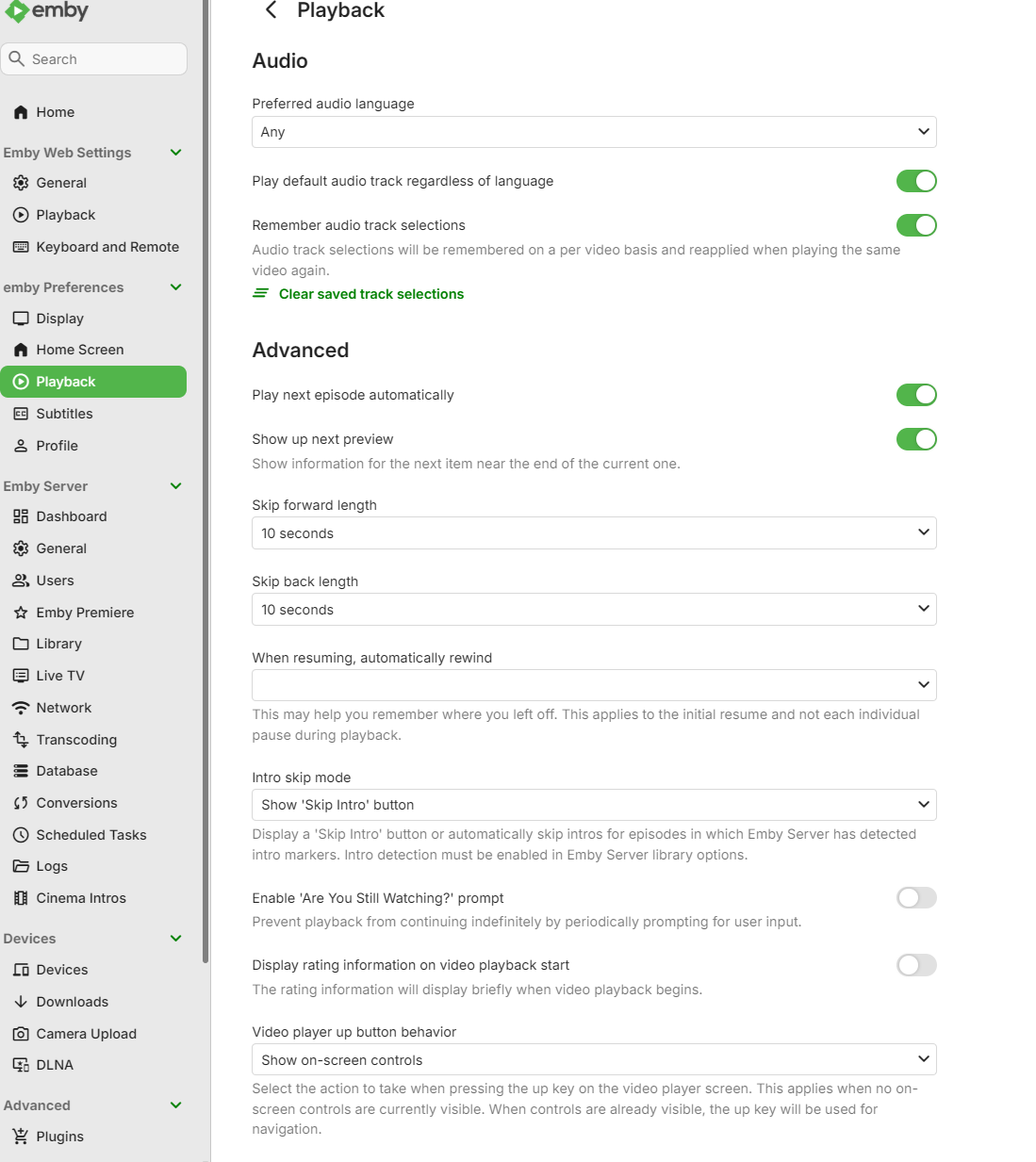Image resolution: width=1036 pixels, height=1162 pixels.
Task: Click the back arrow beside Playback title
Action: pos(271,10)
